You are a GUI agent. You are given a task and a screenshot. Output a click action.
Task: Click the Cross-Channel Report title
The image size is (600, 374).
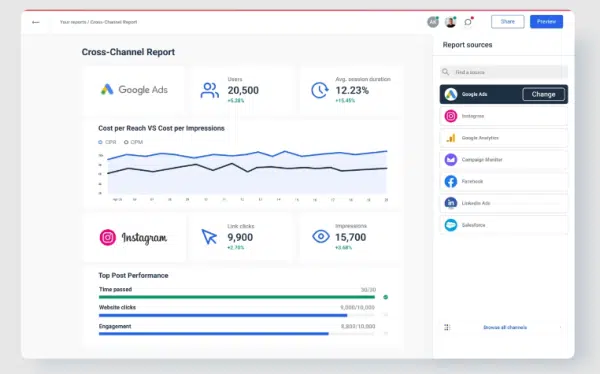tap(128, 52)
